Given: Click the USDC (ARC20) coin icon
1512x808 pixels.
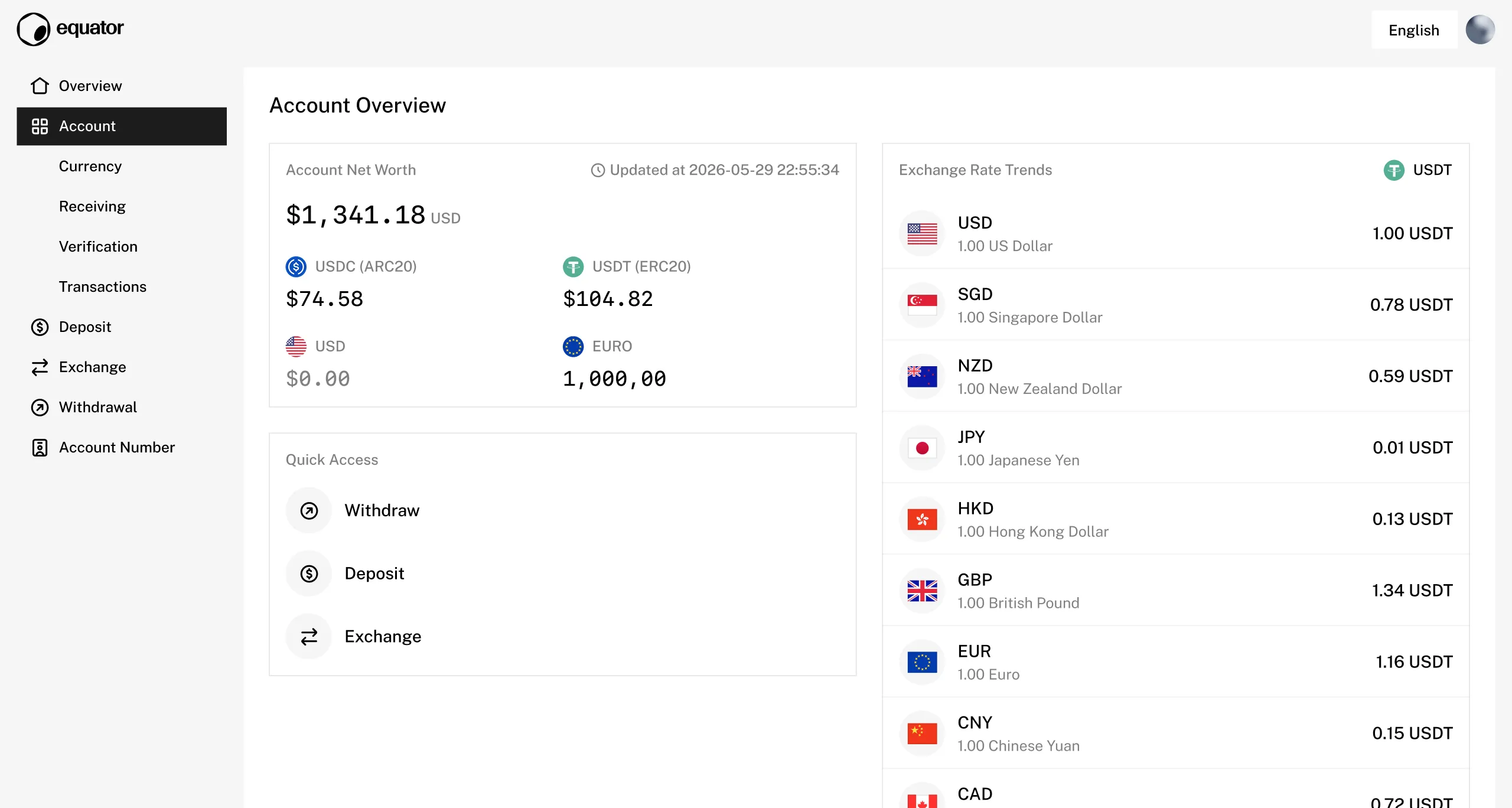Looking at the screenshot, I should tap(296, 266).
